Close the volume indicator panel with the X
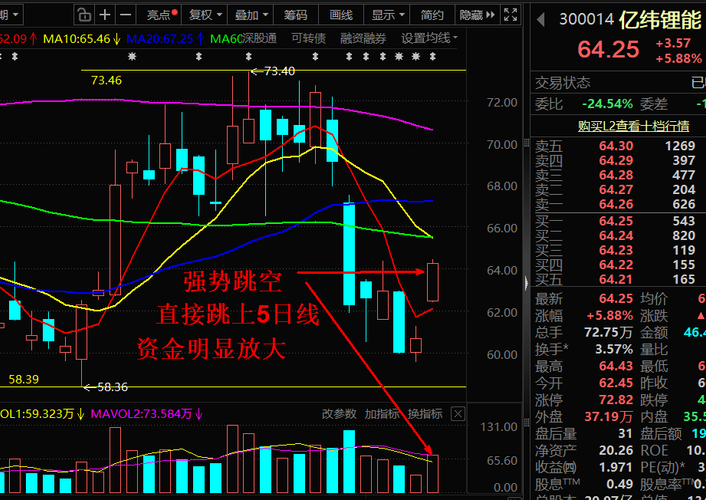 [x=458, y=414]
